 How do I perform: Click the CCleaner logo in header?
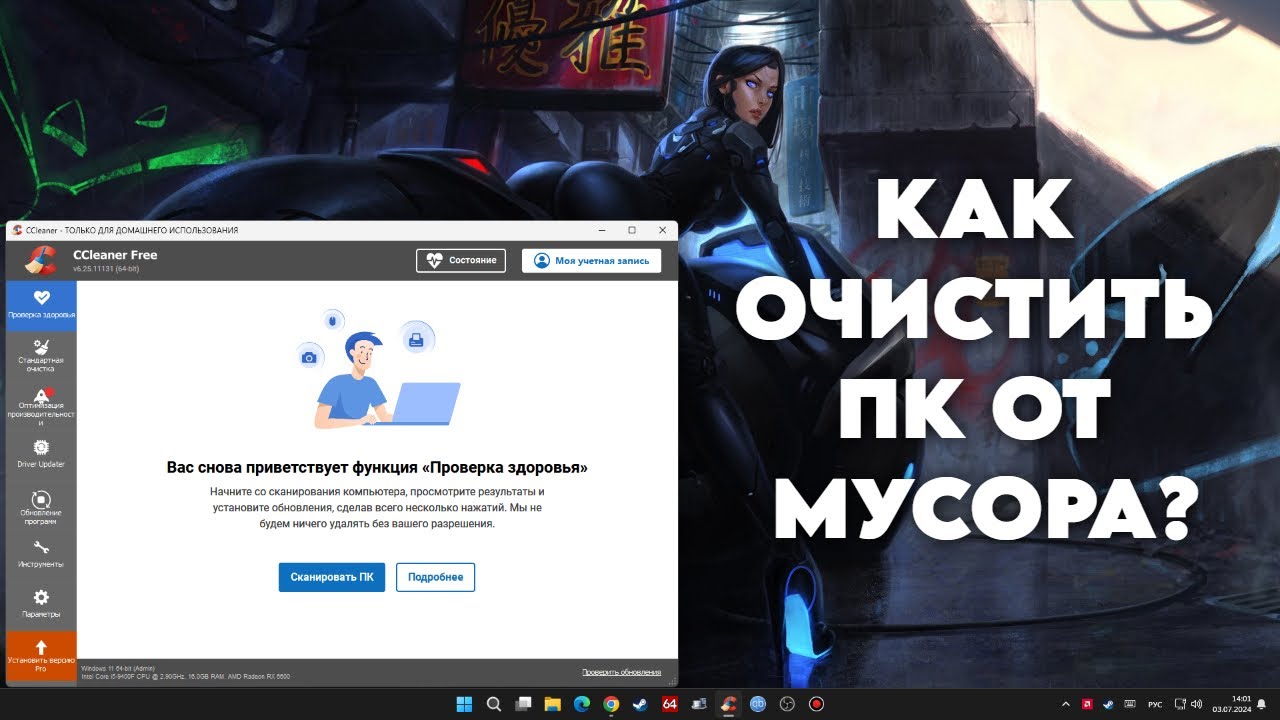[41, 260]
